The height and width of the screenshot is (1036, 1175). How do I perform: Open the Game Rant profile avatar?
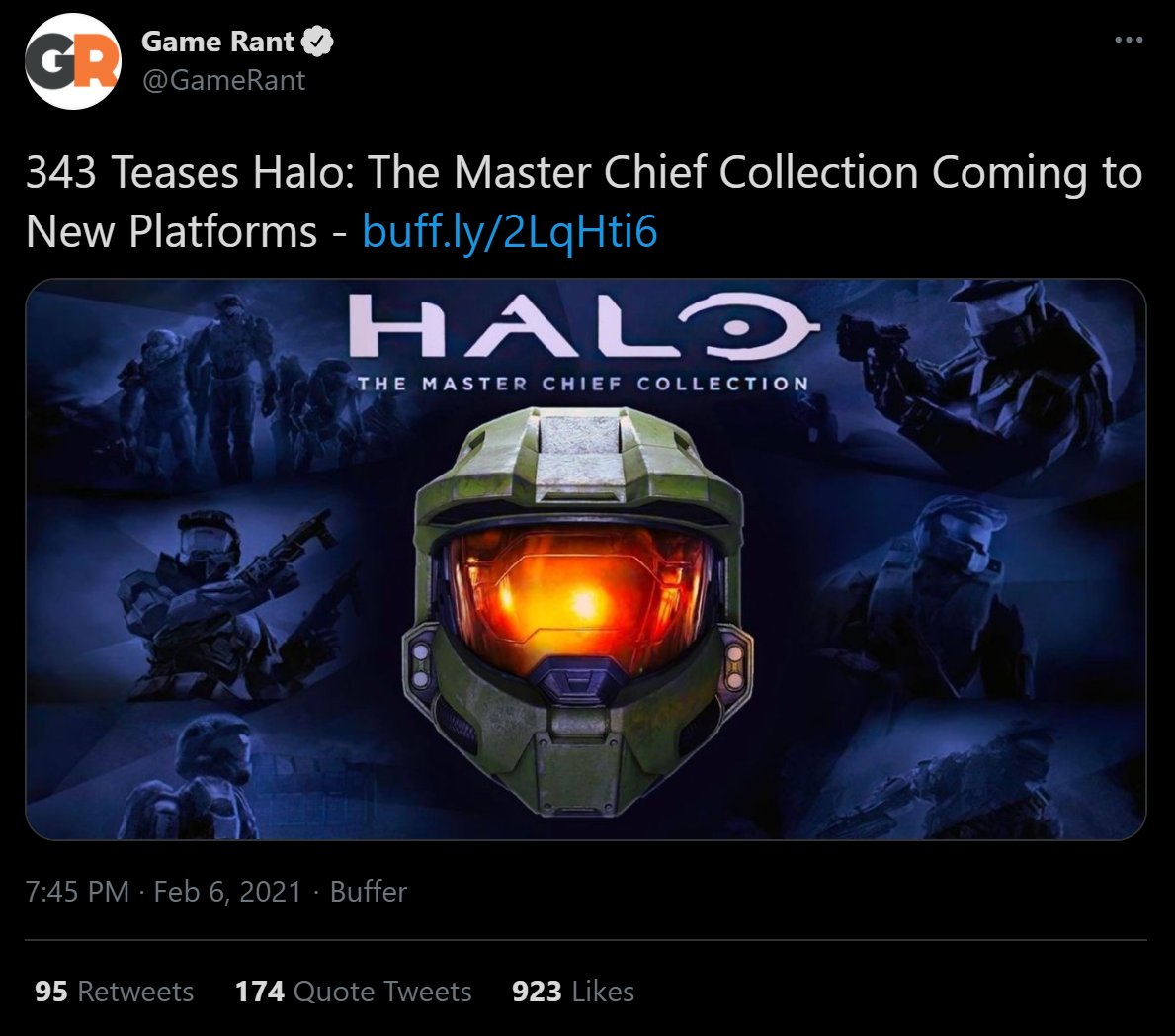(x=73, y=61)
